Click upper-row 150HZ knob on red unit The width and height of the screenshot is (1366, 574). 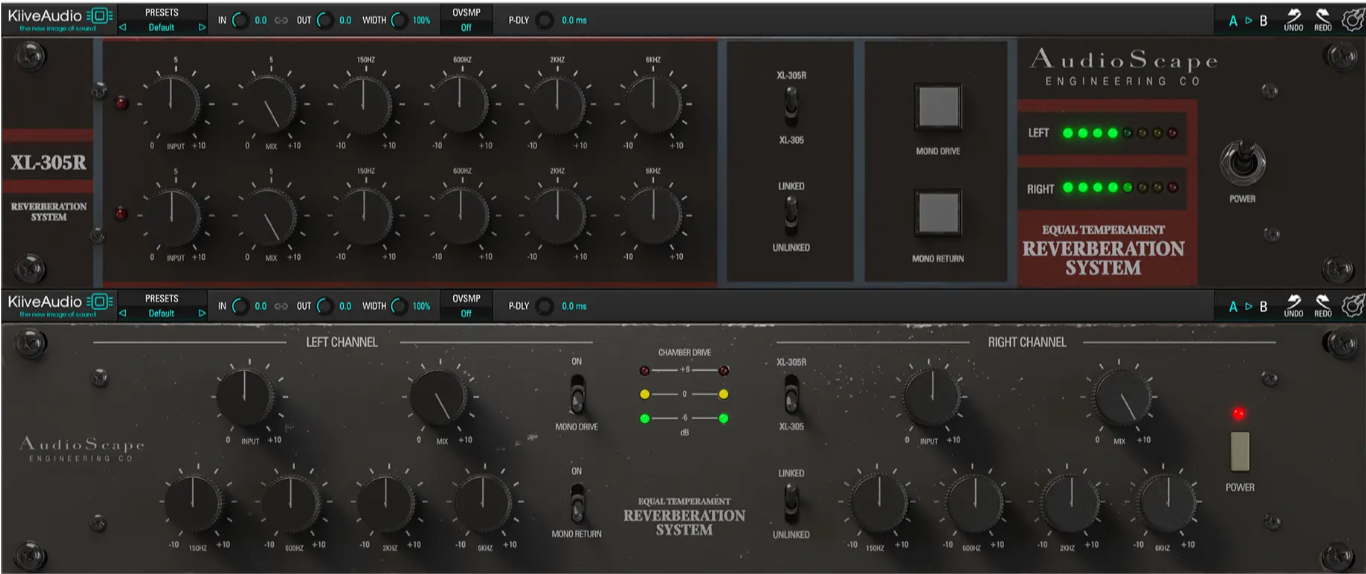363,103
